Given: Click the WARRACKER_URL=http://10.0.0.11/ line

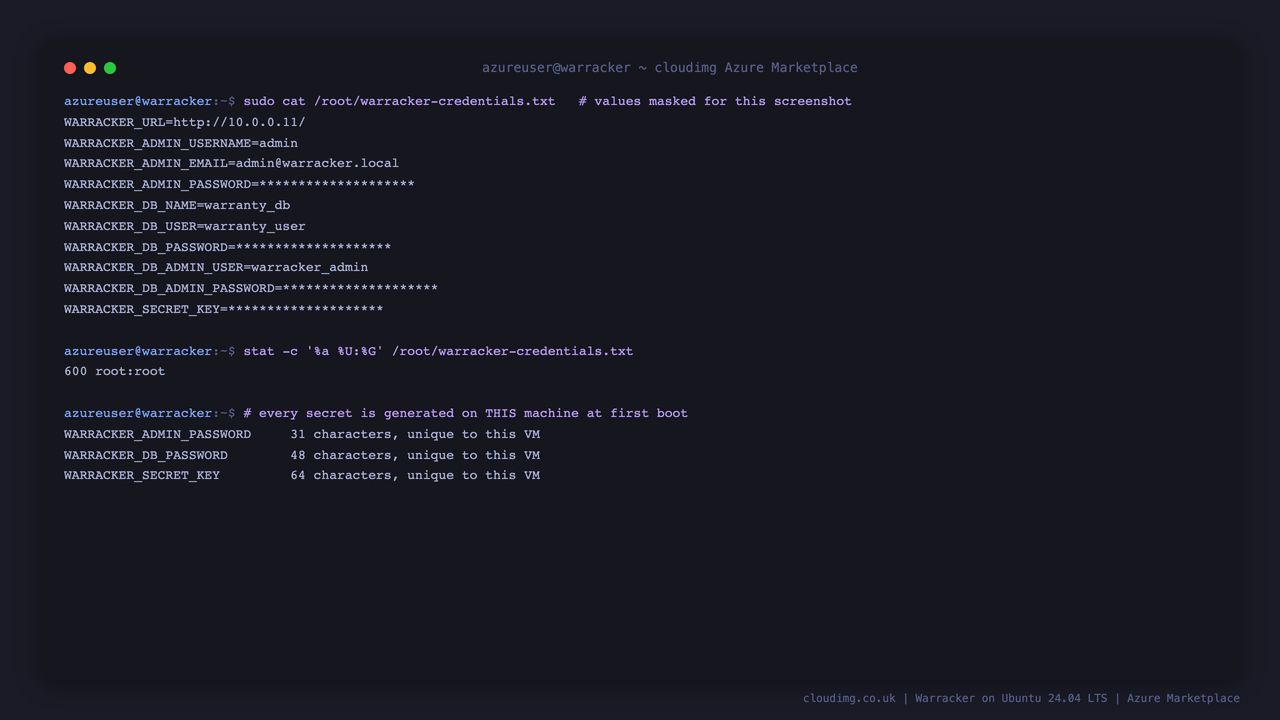Looking at the screenshot, I should [x=185, y=122].
